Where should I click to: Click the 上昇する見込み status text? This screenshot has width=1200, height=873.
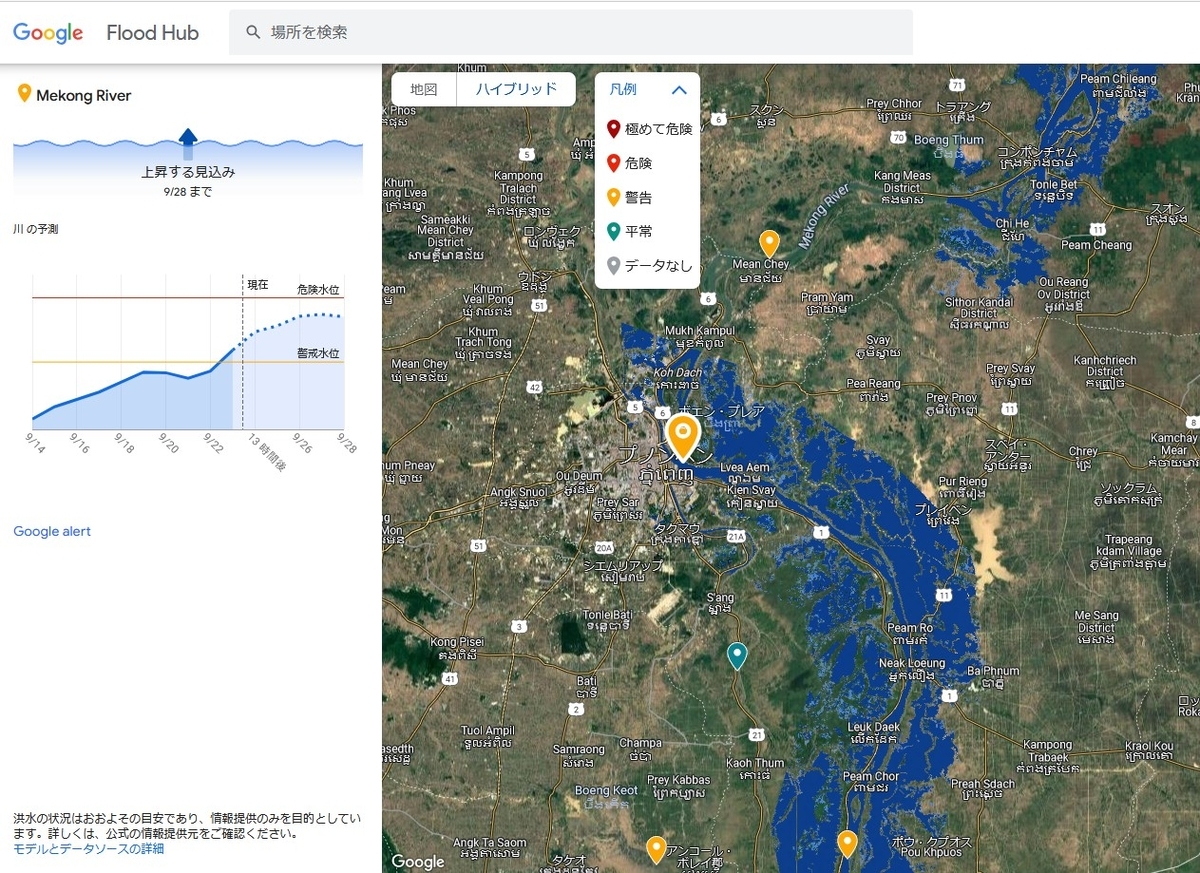click(x=188, y=173)
